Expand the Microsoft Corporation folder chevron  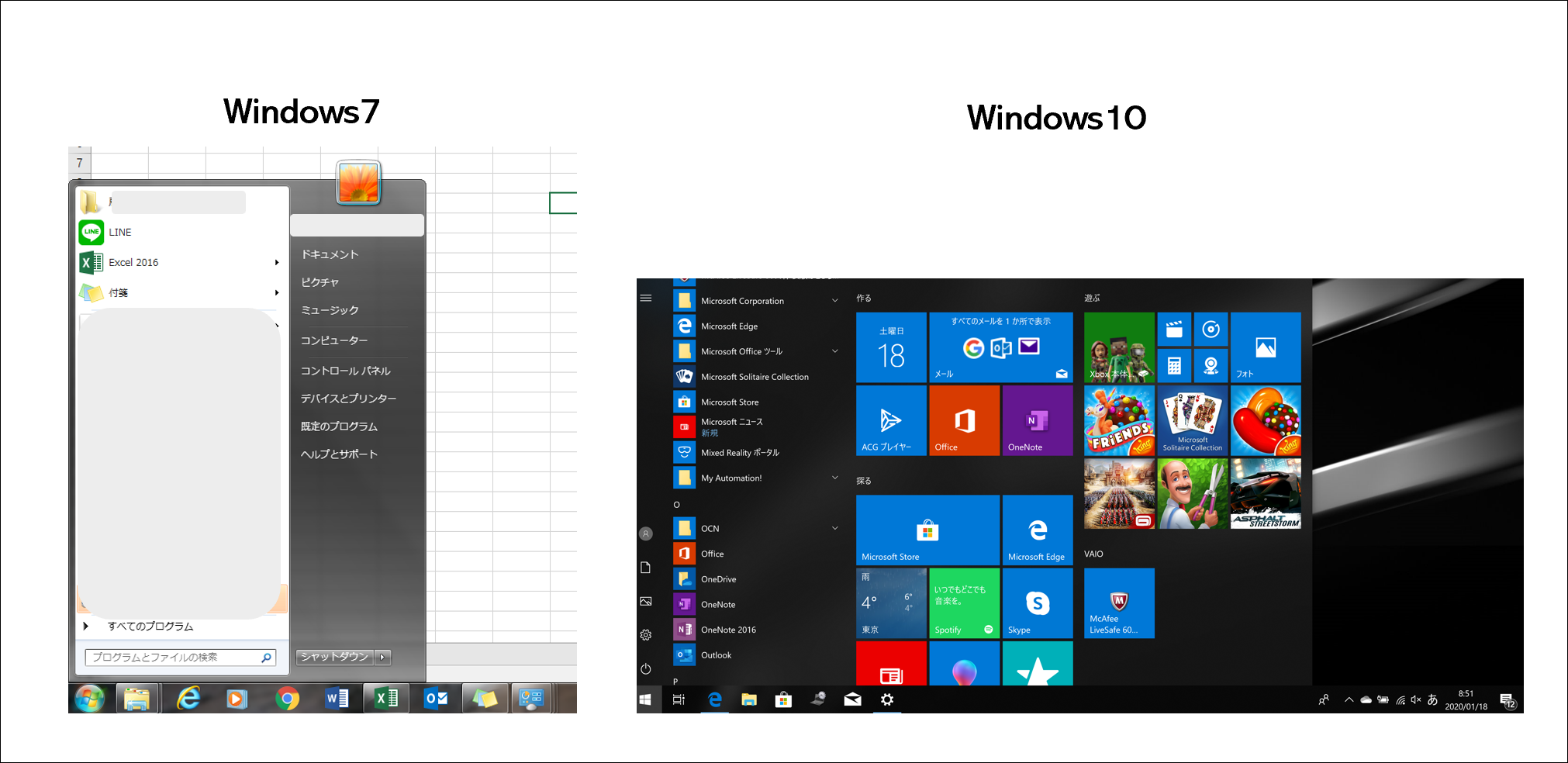[835, 301]
